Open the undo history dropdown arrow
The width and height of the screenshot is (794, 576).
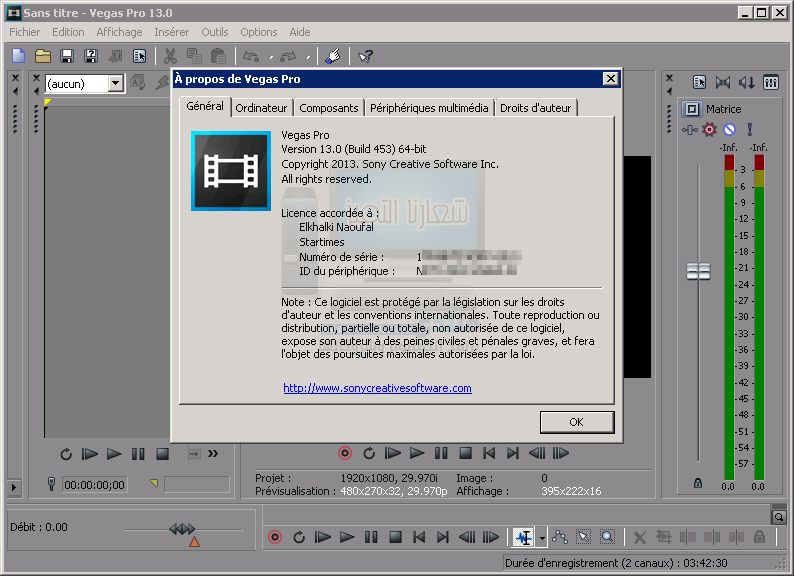(x=271, y=57)
